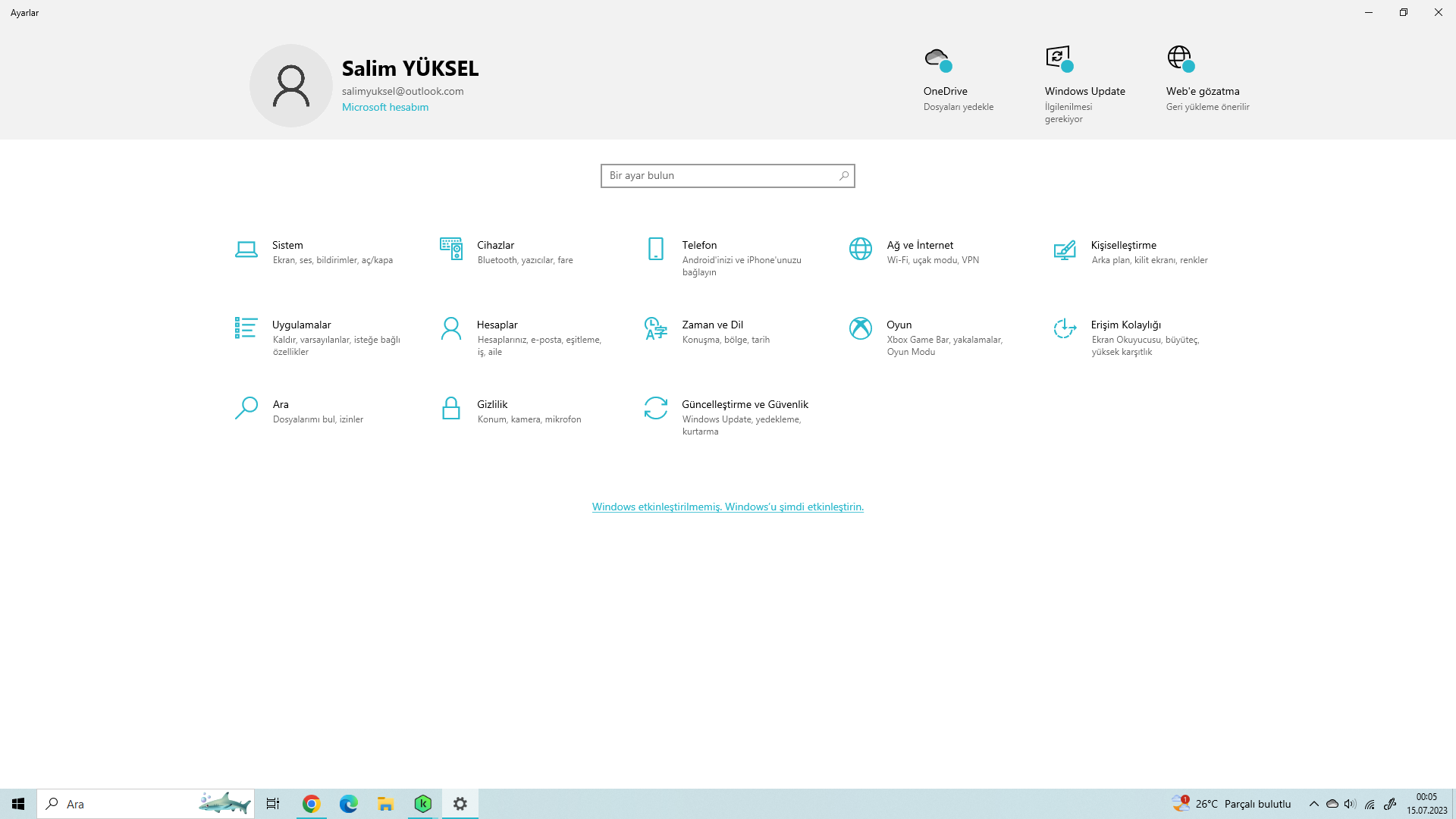The height and width of the screenshot is (819, 1456).
Task: Open the Telefon phone settings icon
Action: [x=656, y=249]
